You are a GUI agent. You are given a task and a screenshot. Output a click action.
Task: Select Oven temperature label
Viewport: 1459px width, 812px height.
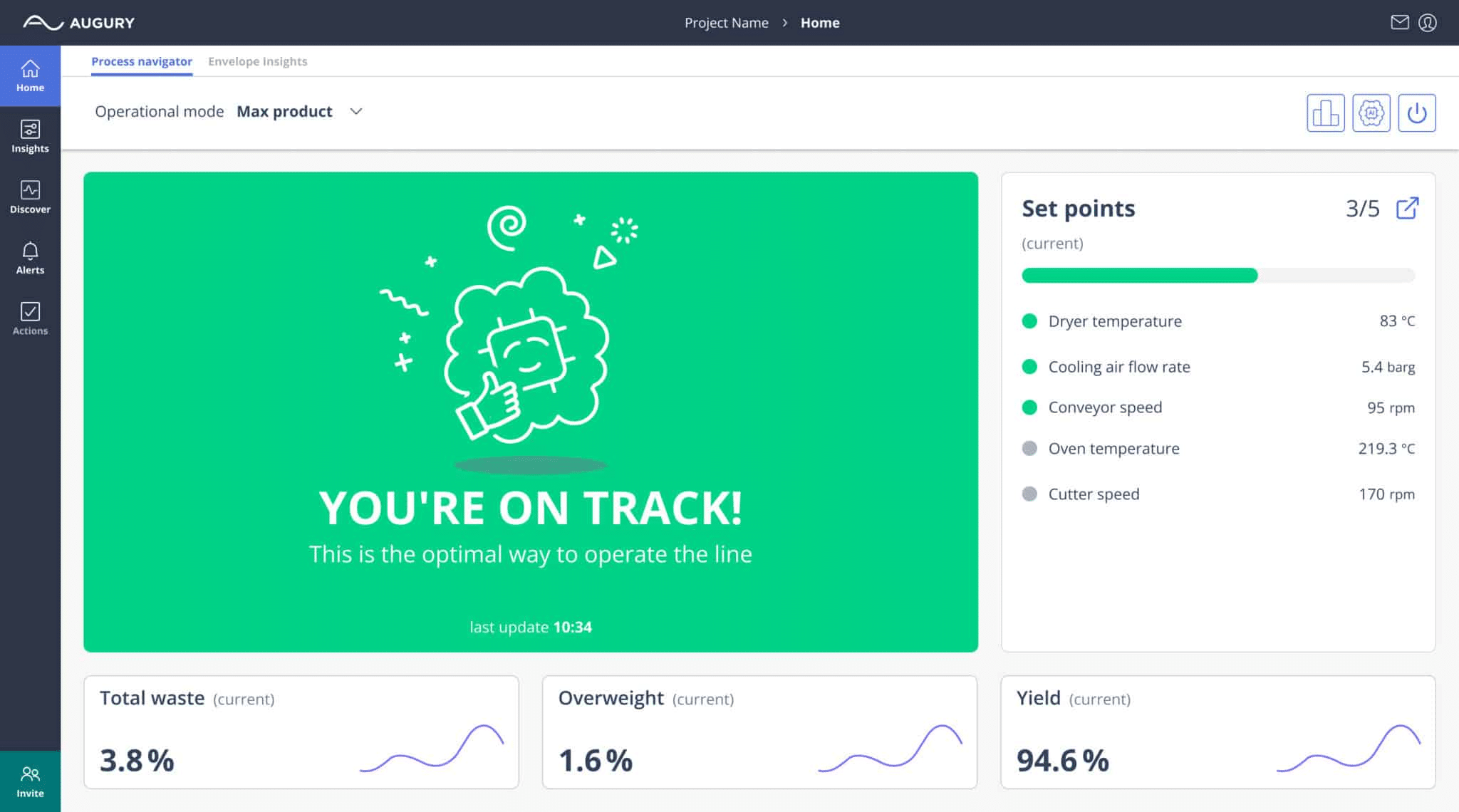pos(1114,448)
